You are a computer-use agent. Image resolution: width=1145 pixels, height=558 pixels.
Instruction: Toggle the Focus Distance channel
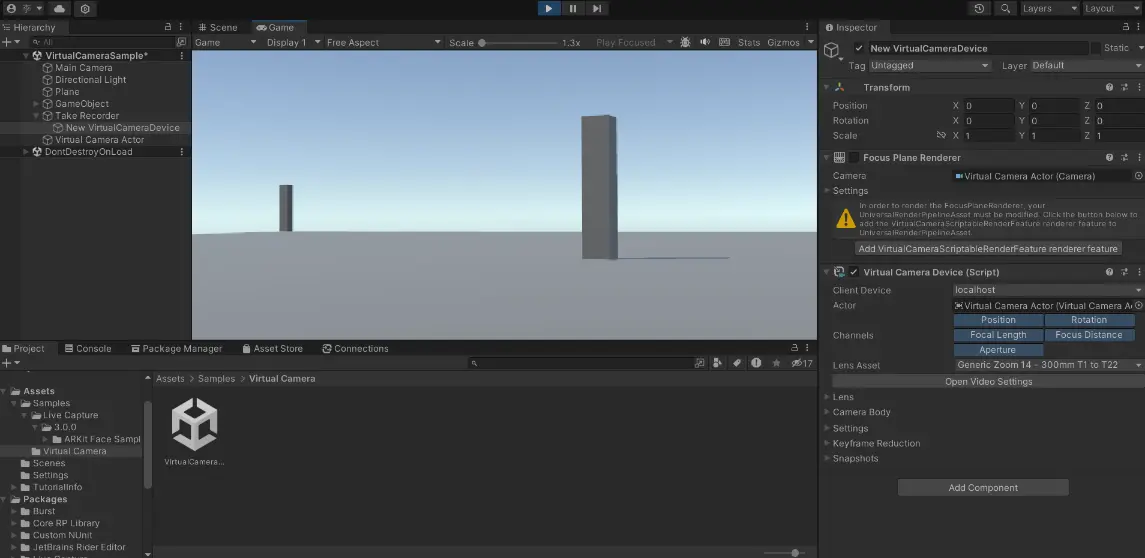pyautogui.click(x=1089, y=335)
